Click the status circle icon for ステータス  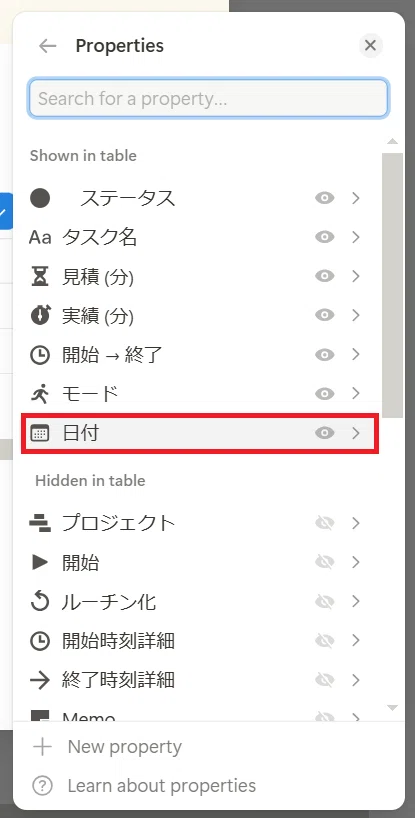[x=40, y=198]
